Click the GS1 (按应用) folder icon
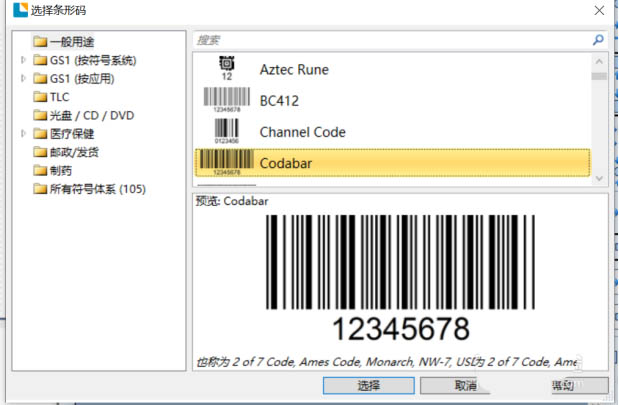This screenshot has height=405, width=619. (x=40, y=78)
